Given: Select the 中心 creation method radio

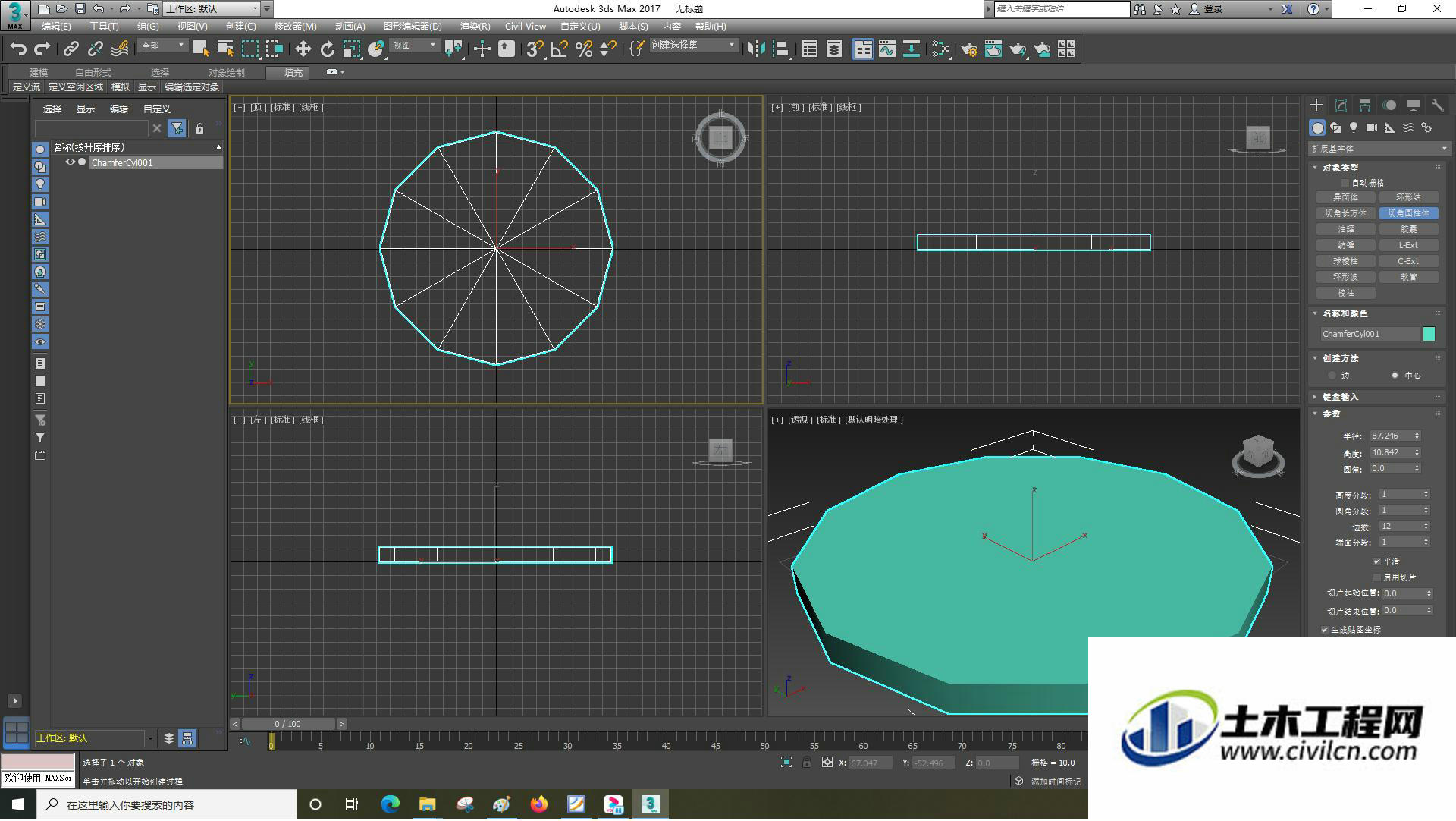Looking at the screenshot, I should point(1394,376).
